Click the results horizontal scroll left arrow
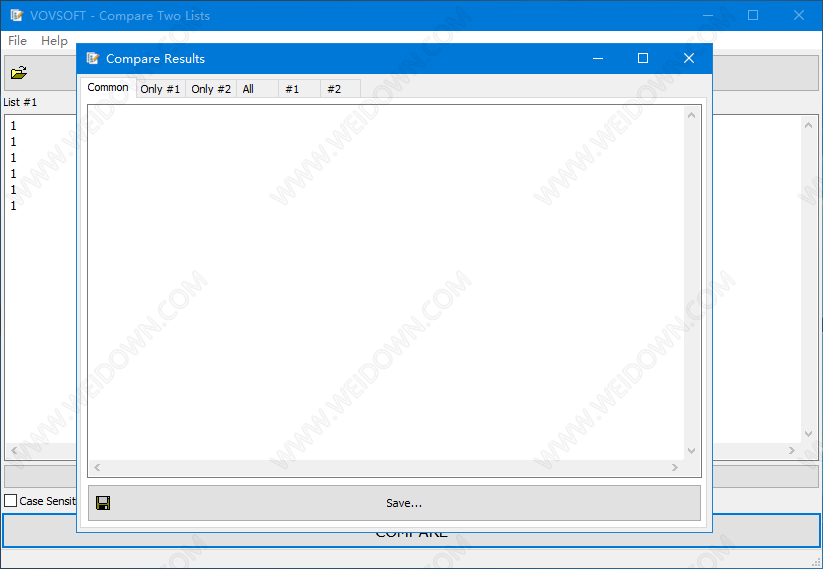The width and height of the screenshot is (823, 569). pyautogui.click(x=97, y=467)
